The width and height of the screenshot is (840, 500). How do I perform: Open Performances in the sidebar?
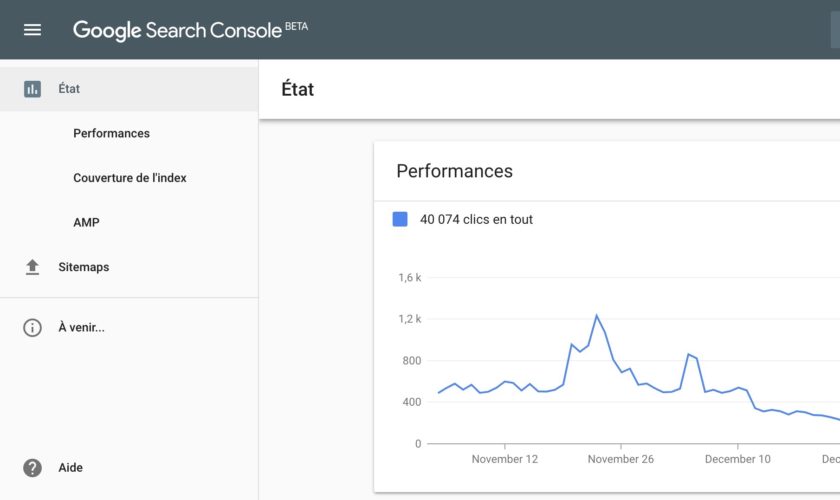pyautogui.click(x=111, y=133)
